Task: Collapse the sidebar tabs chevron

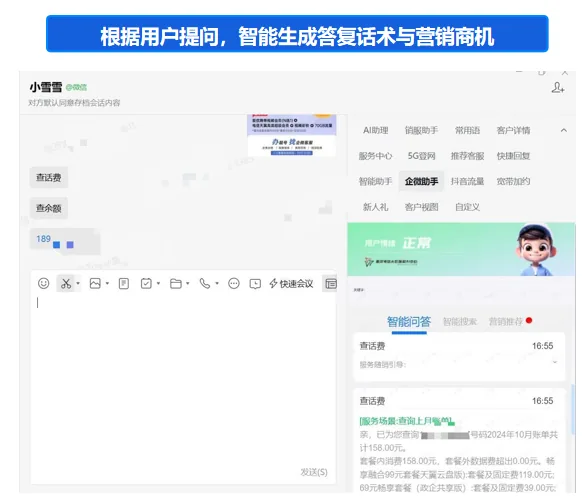Action: coord(564,130)
